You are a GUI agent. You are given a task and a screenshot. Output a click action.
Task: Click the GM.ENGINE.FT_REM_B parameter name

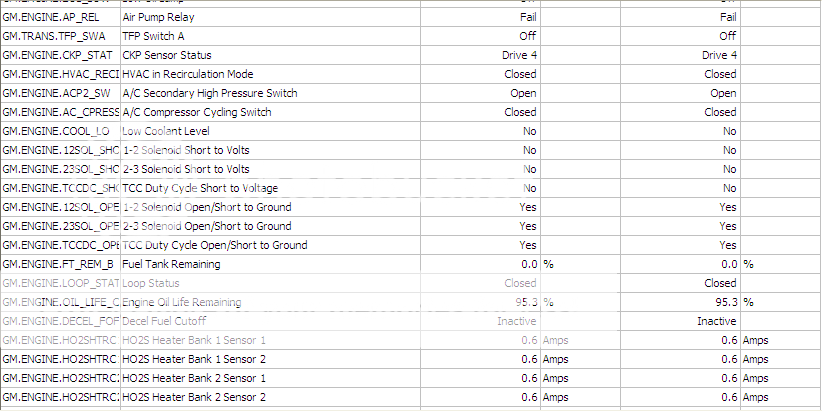click(58, 264)
